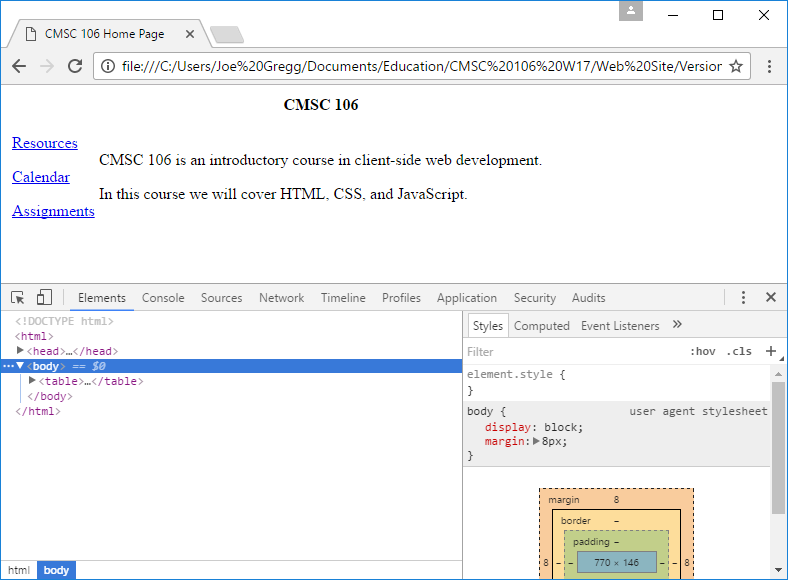The height and width of the screenshot is (580, 788).
Task: Open the Audits tab
Action: (x=588, y=298)
